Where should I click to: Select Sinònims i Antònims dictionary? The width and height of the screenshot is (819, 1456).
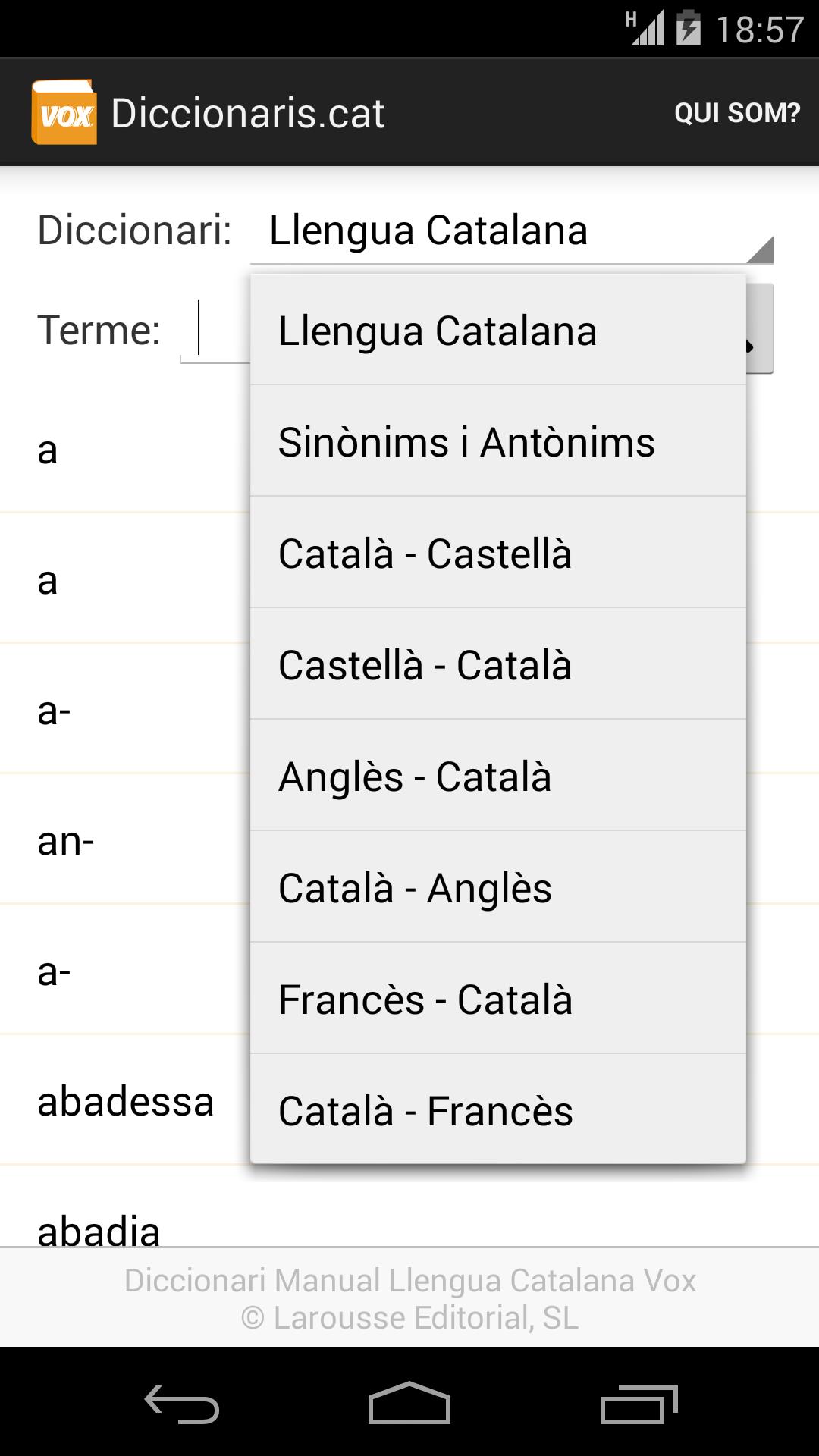[x=497, y=442]
